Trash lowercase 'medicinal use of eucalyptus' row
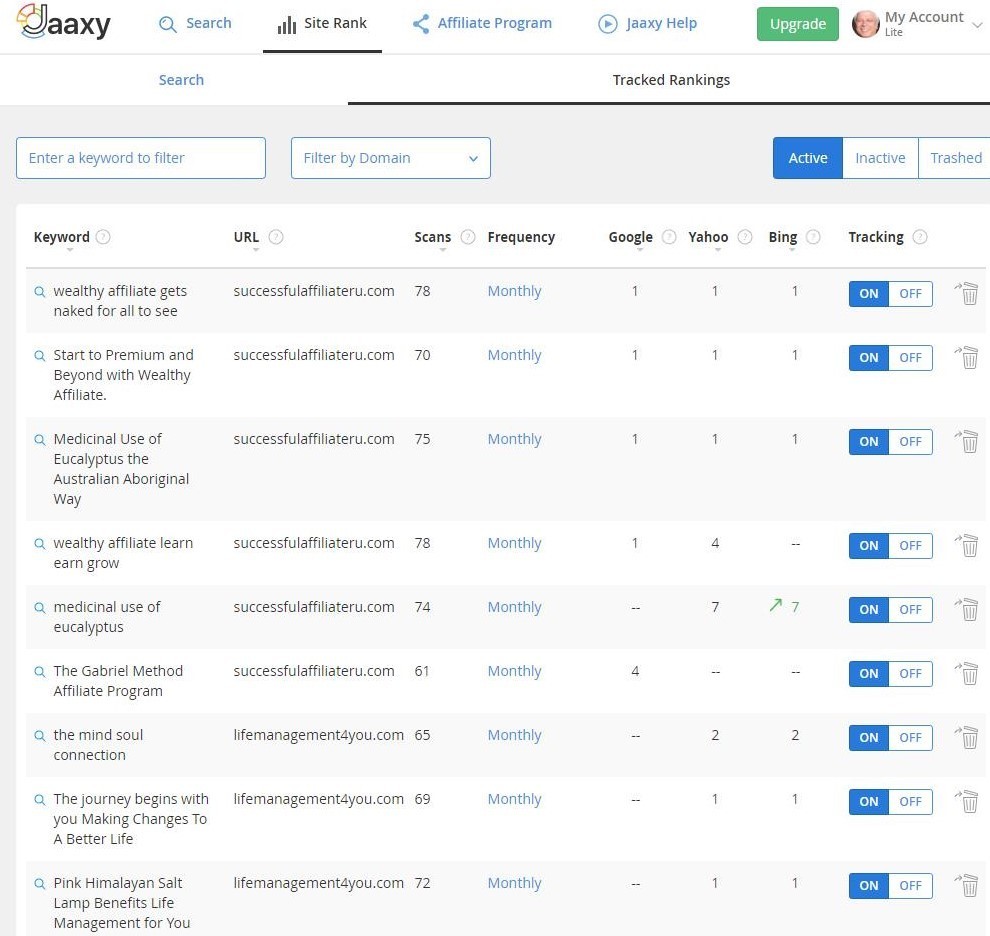The width and height of the screenshot is (990, 936). (967, 609)
